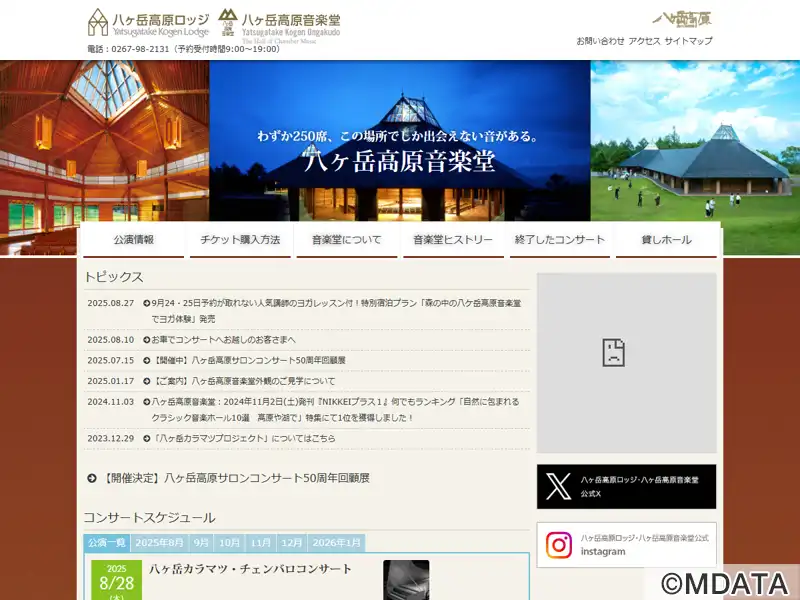The height and width of the screenshot is (600, 800).
Task: Click the arrow icon beside 2025.07.15 topic
Action: (147, 360)
